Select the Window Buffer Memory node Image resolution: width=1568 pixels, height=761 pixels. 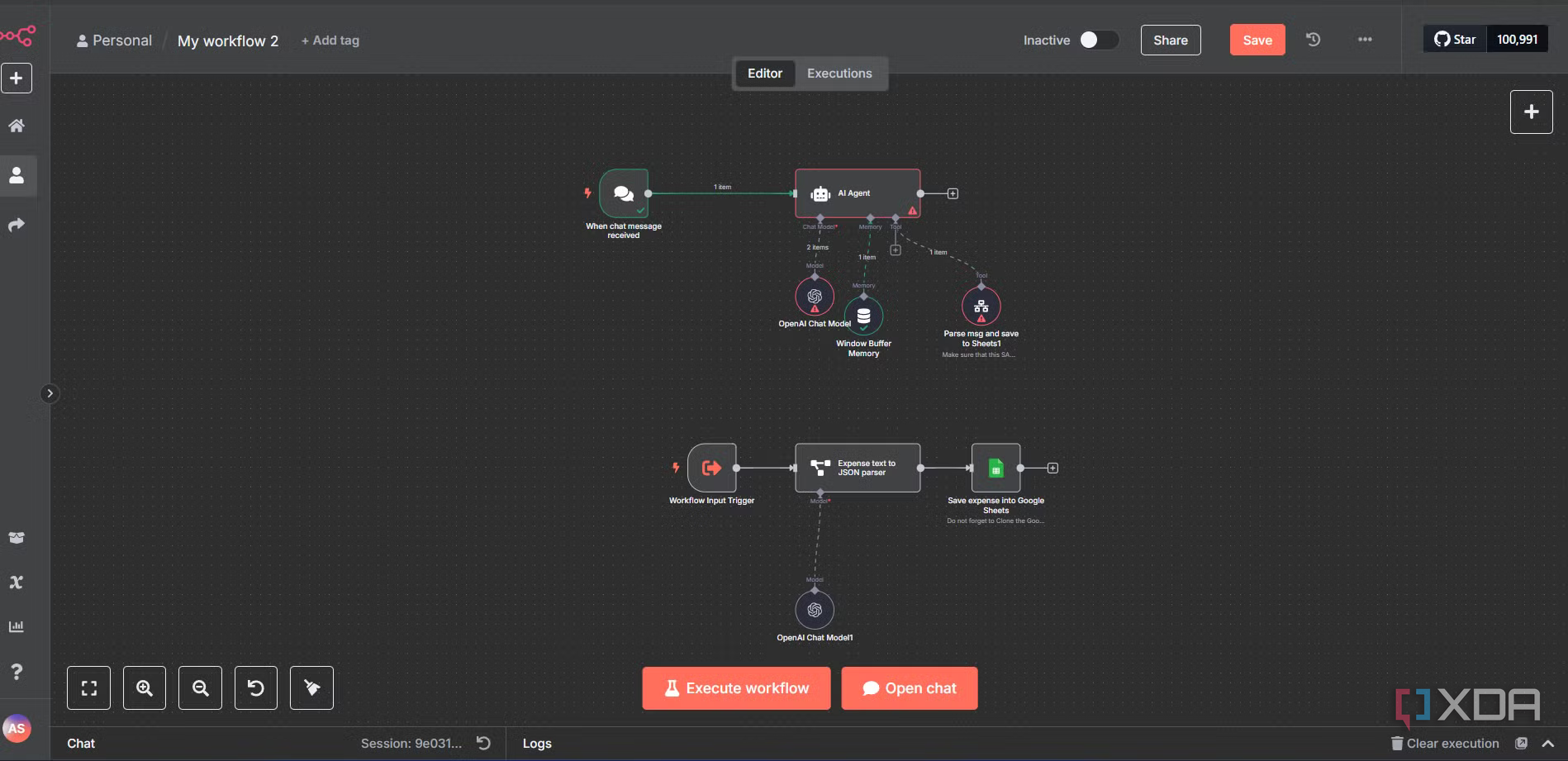pos(863,316)
